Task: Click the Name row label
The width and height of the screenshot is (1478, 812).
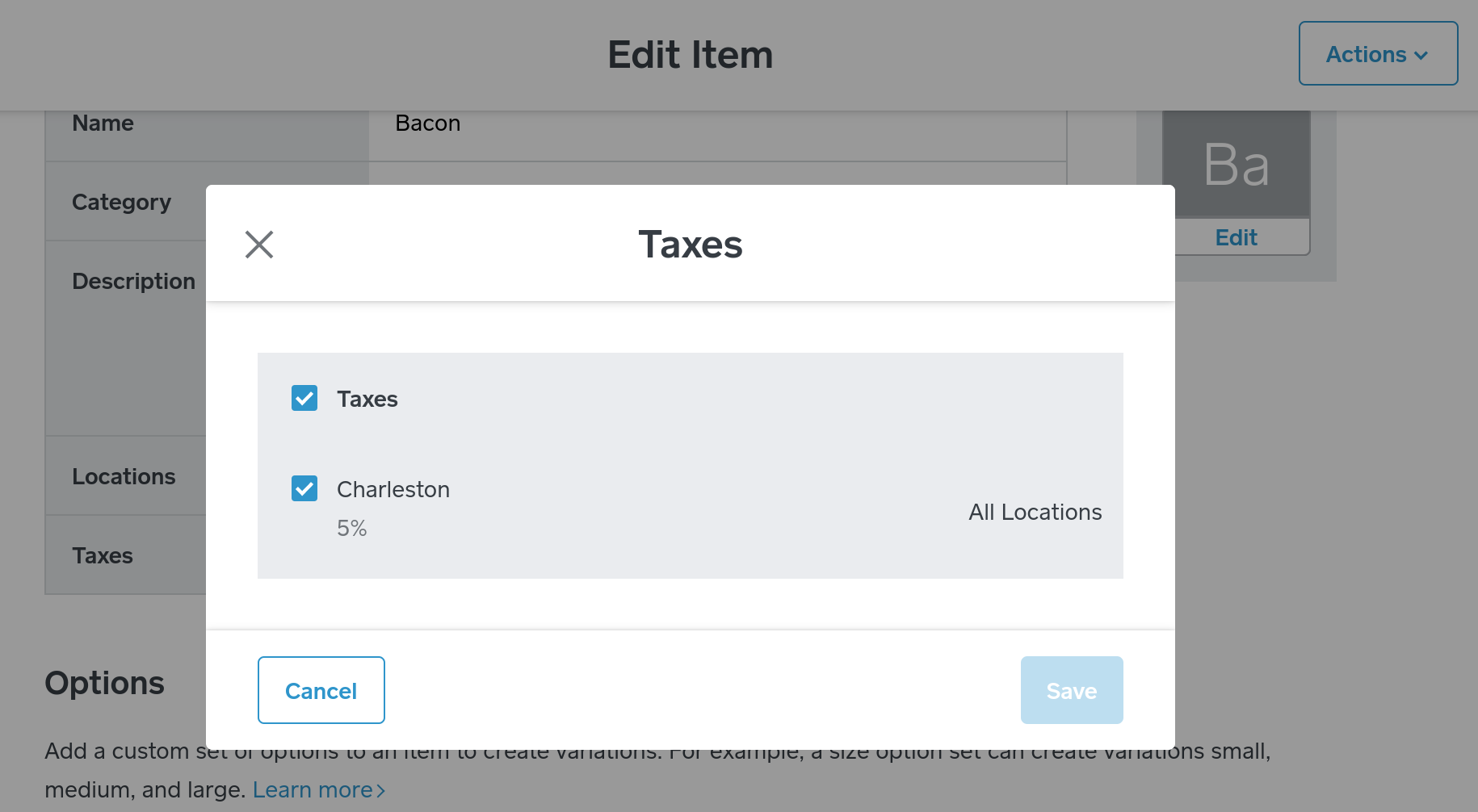Action: [103, 123]
